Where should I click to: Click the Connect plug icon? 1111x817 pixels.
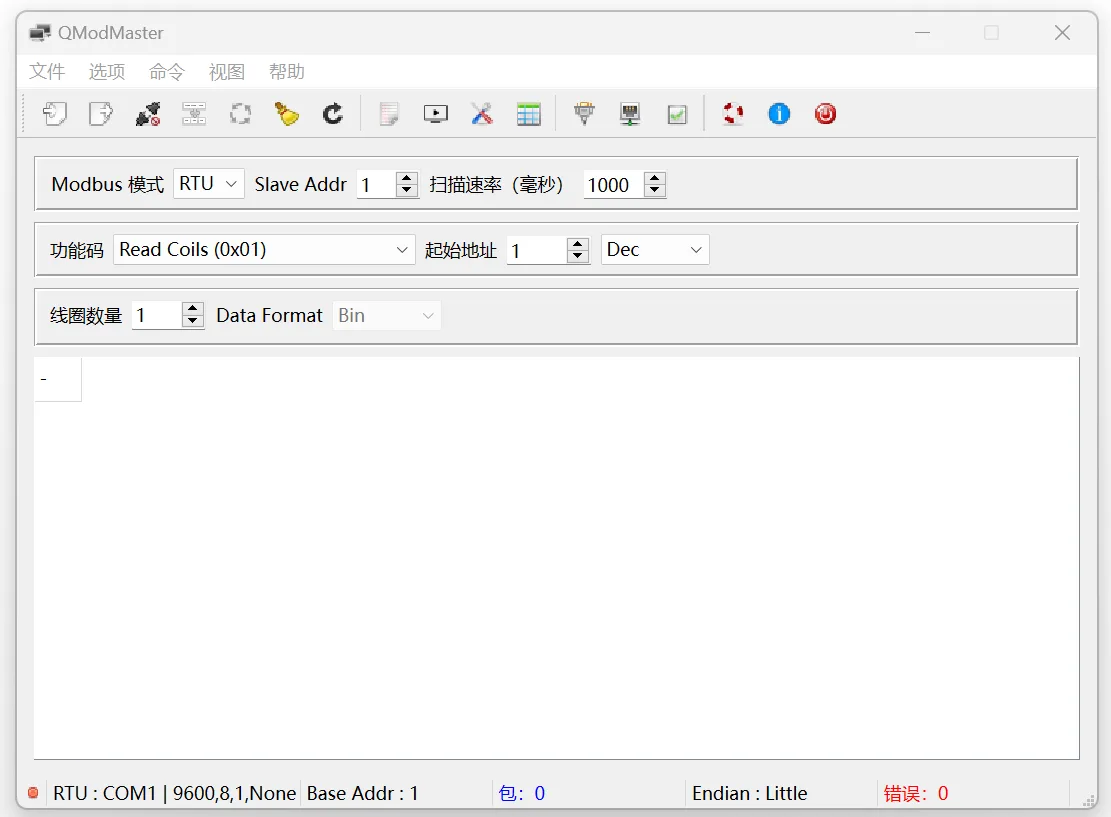(147, 113)
